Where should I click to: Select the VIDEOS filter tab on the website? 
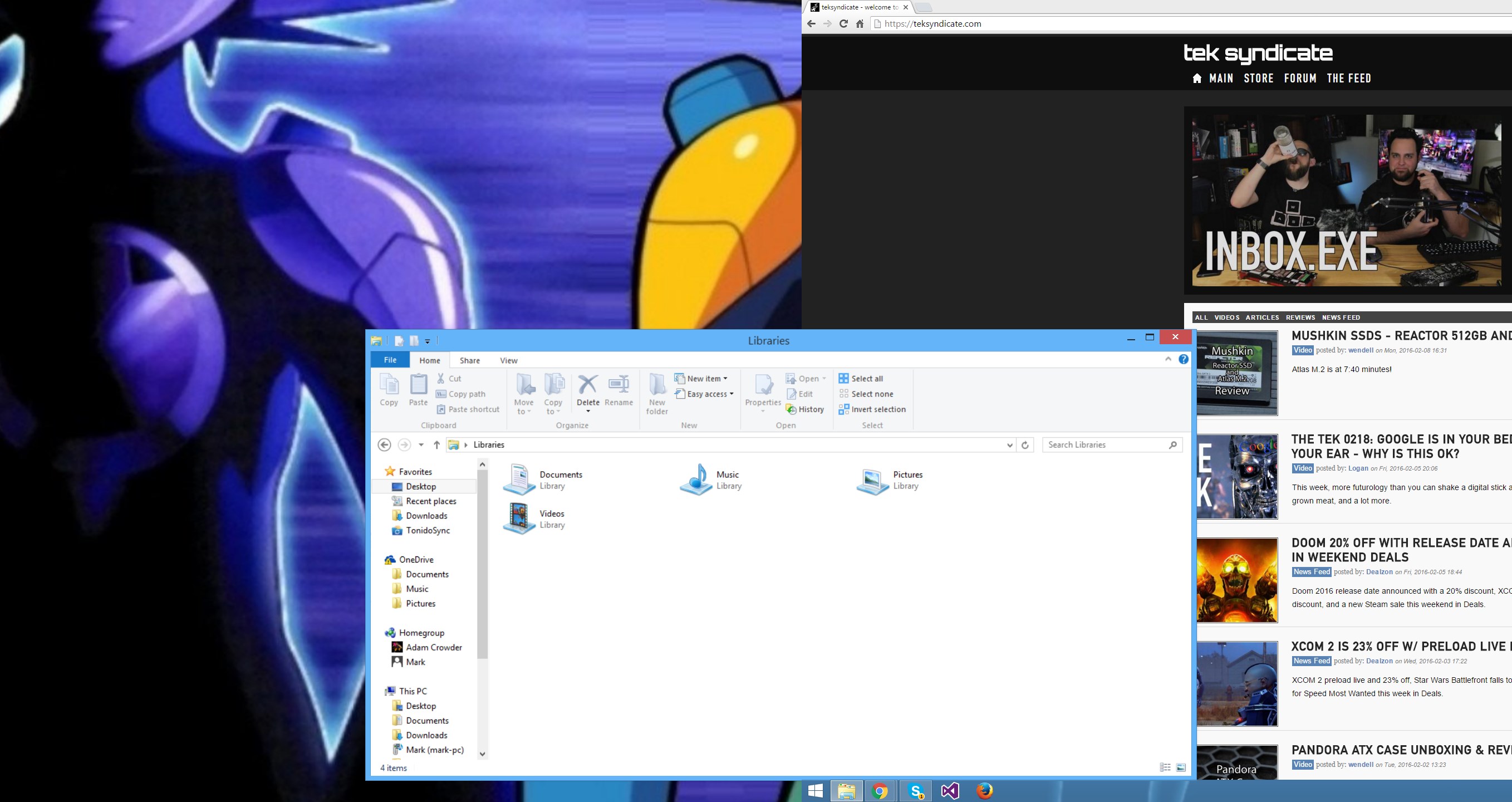click(x=1227, y=317)
